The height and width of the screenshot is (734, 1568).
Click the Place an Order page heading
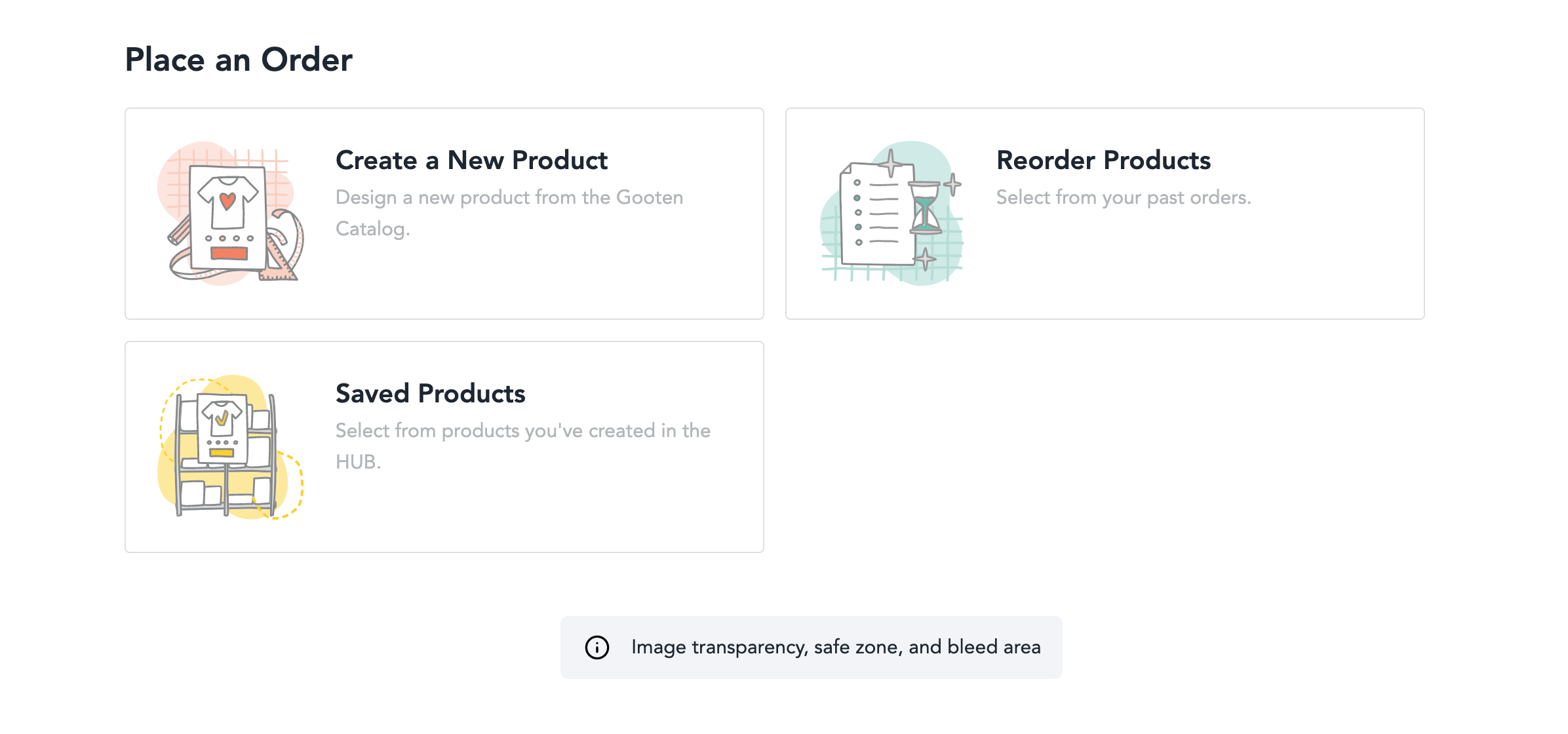[x=239, y=60]
